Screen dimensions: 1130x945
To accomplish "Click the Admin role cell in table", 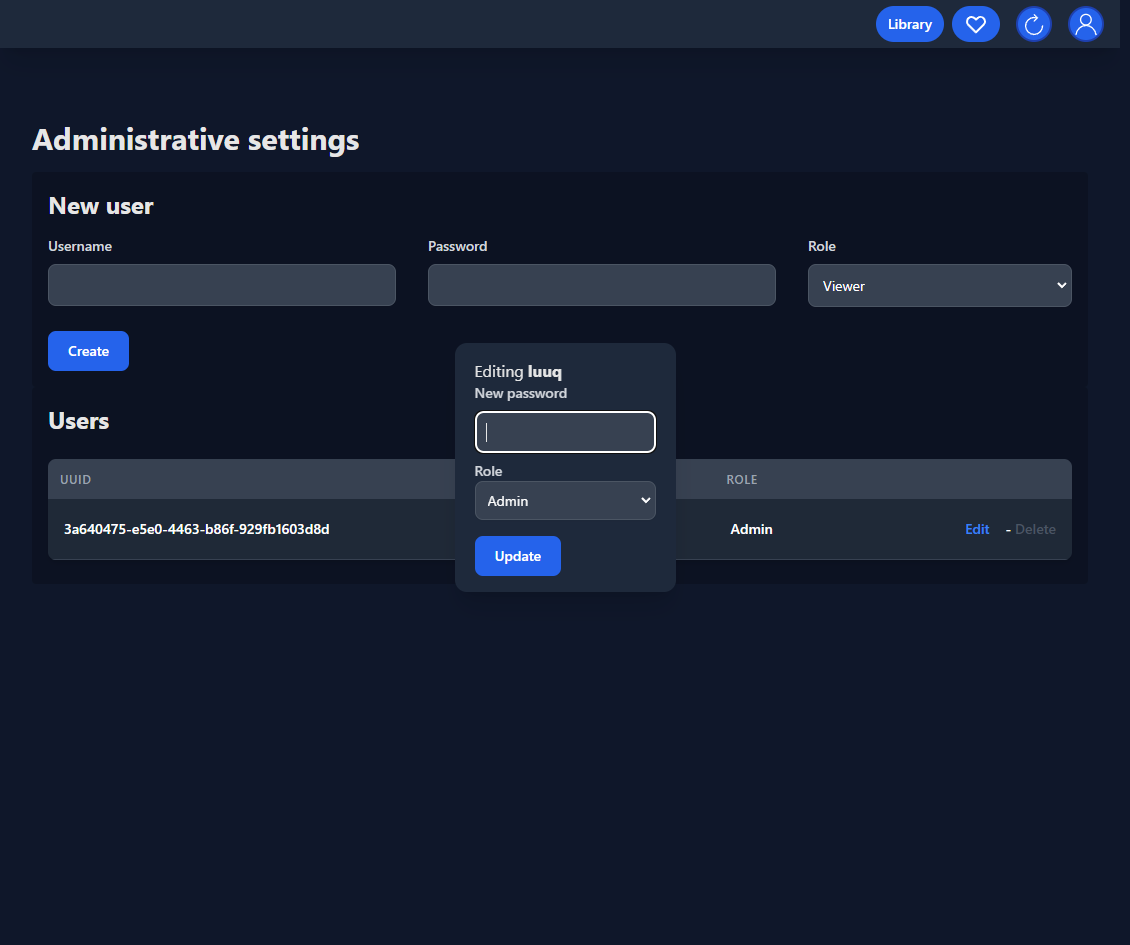I will coord(751,529).
